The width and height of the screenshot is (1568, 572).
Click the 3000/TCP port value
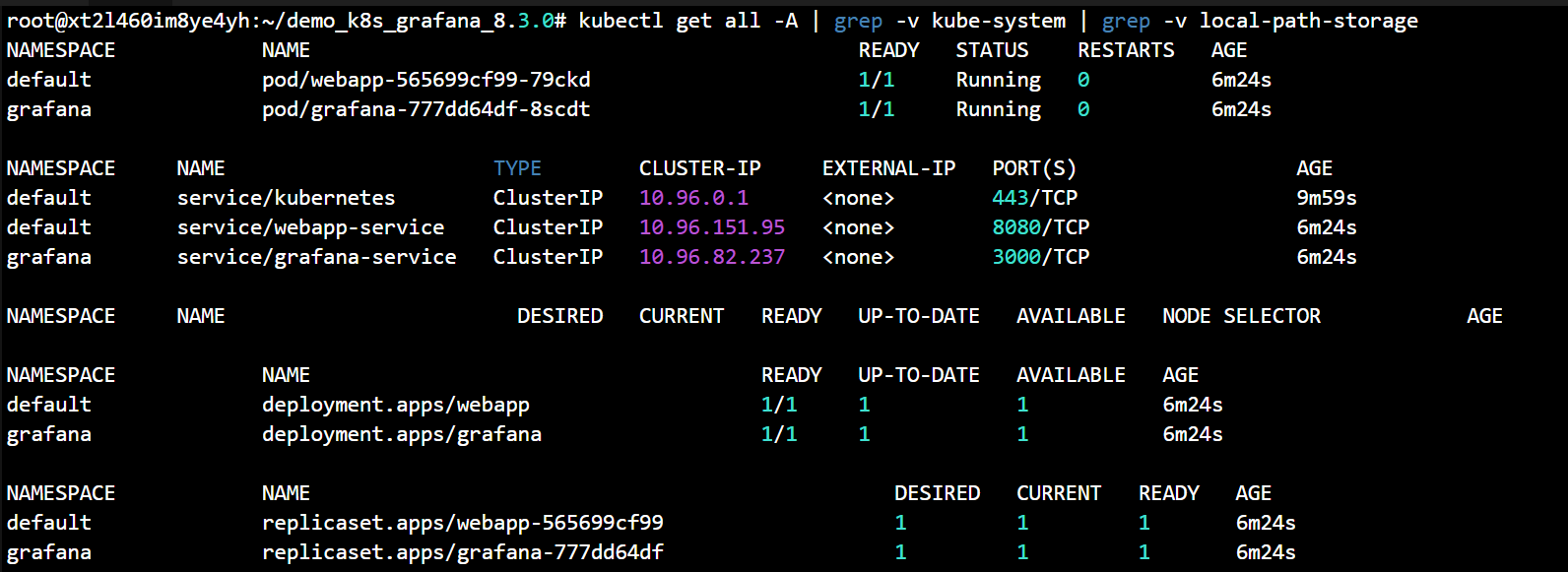[x=1040, y=257]
